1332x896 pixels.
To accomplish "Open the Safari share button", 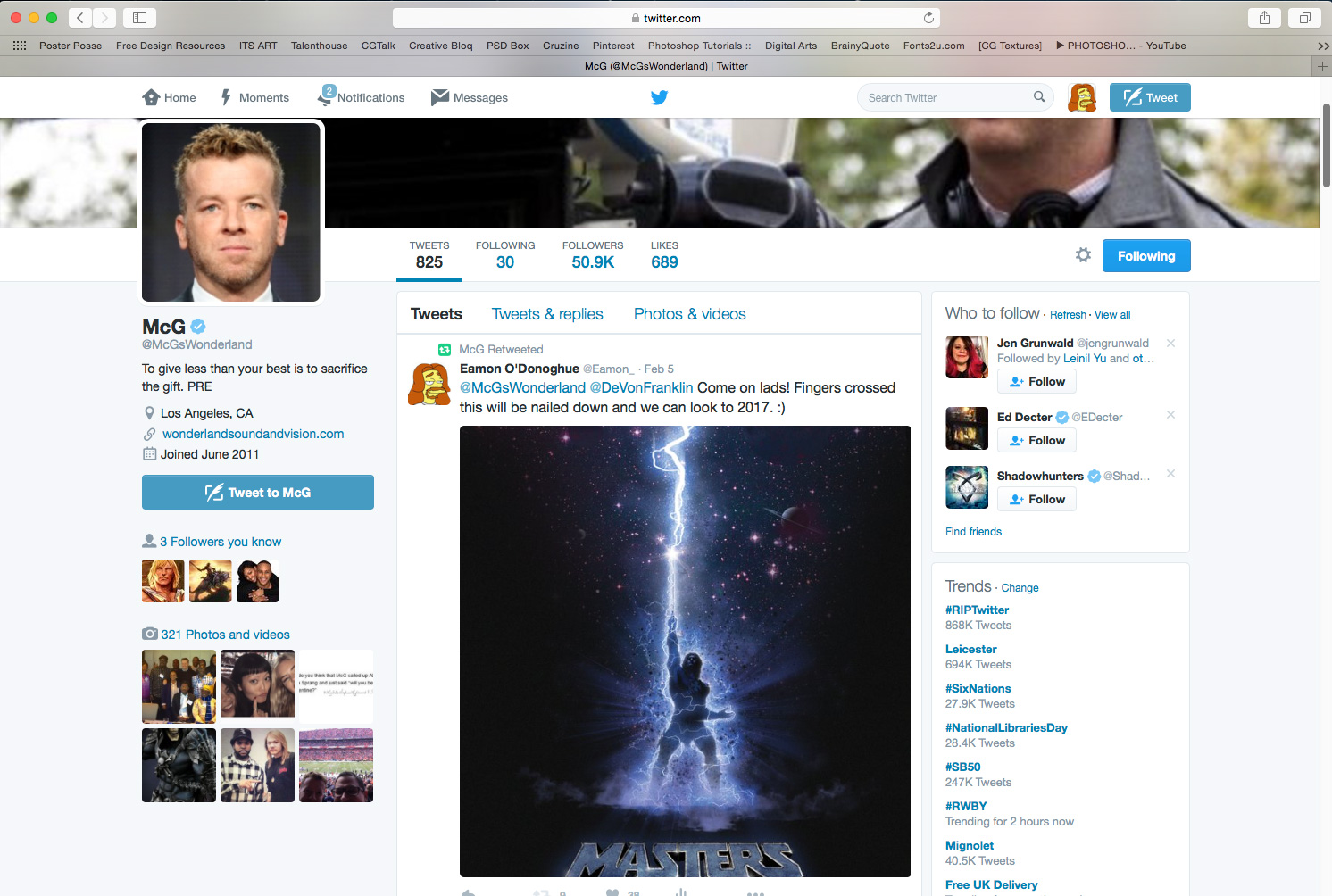I will tap(1264, 18).
